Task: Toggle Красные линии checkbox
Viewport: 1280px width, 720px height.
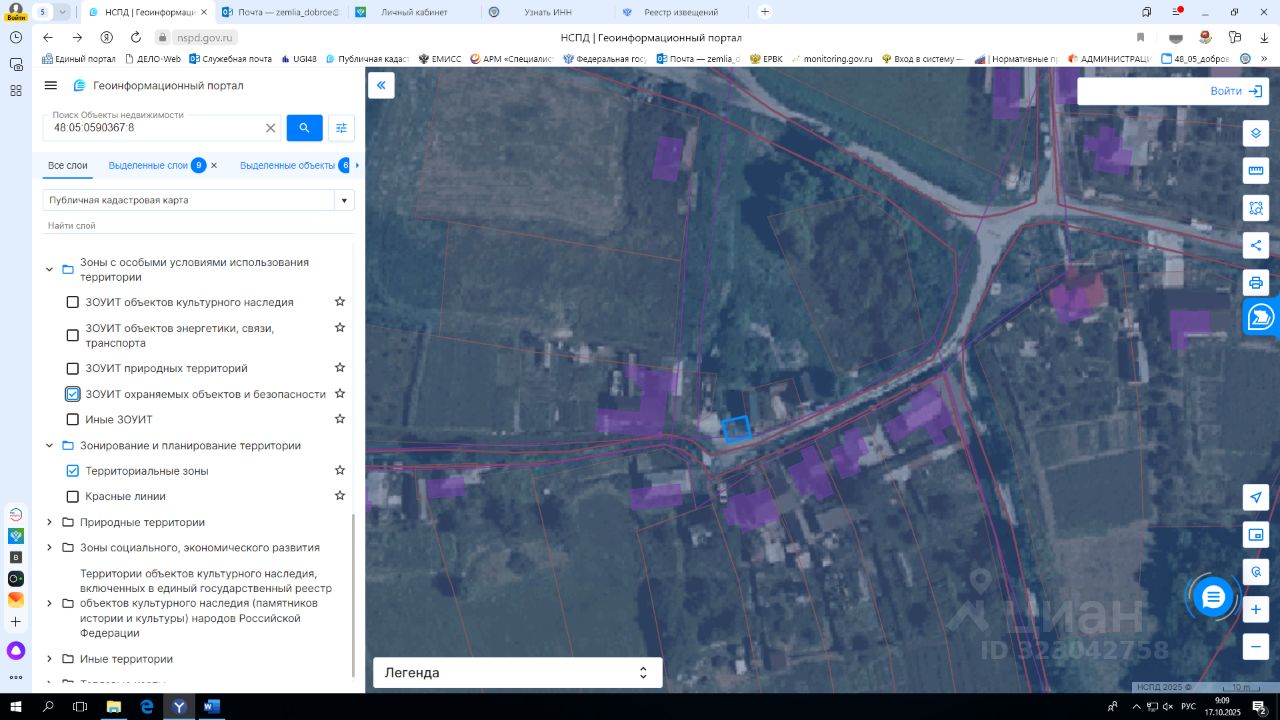Action: (72, 497)
